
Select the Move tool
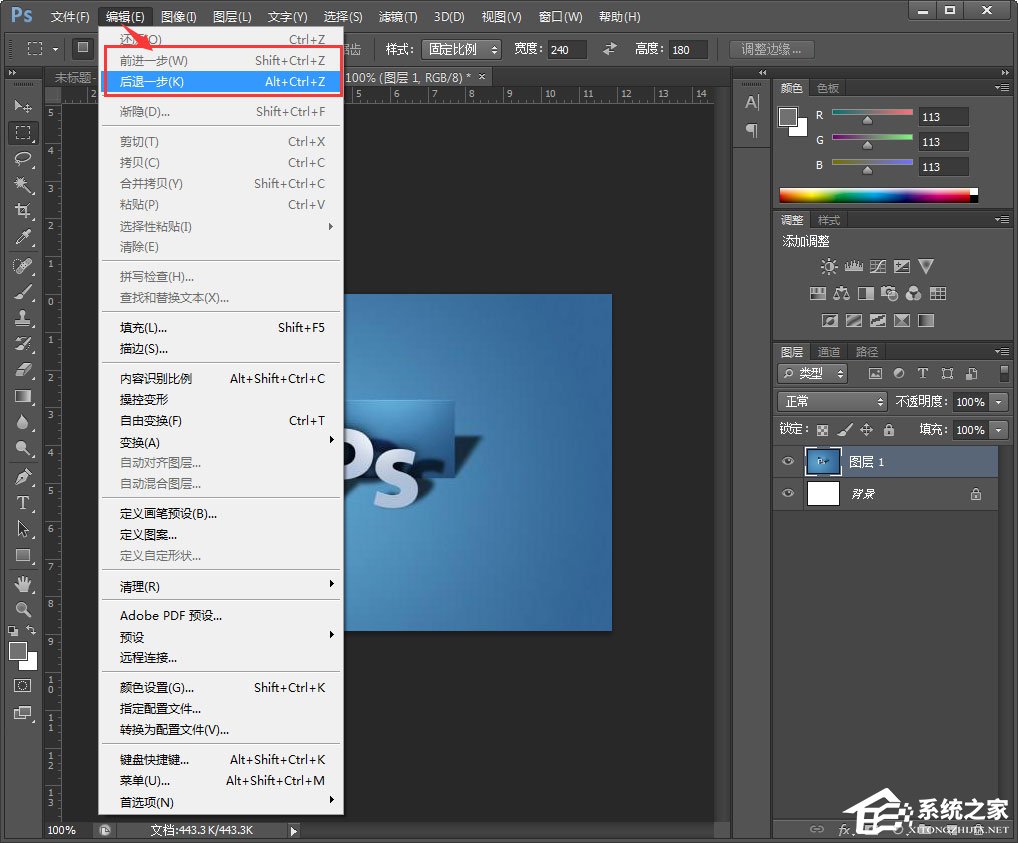pos(23,106)
